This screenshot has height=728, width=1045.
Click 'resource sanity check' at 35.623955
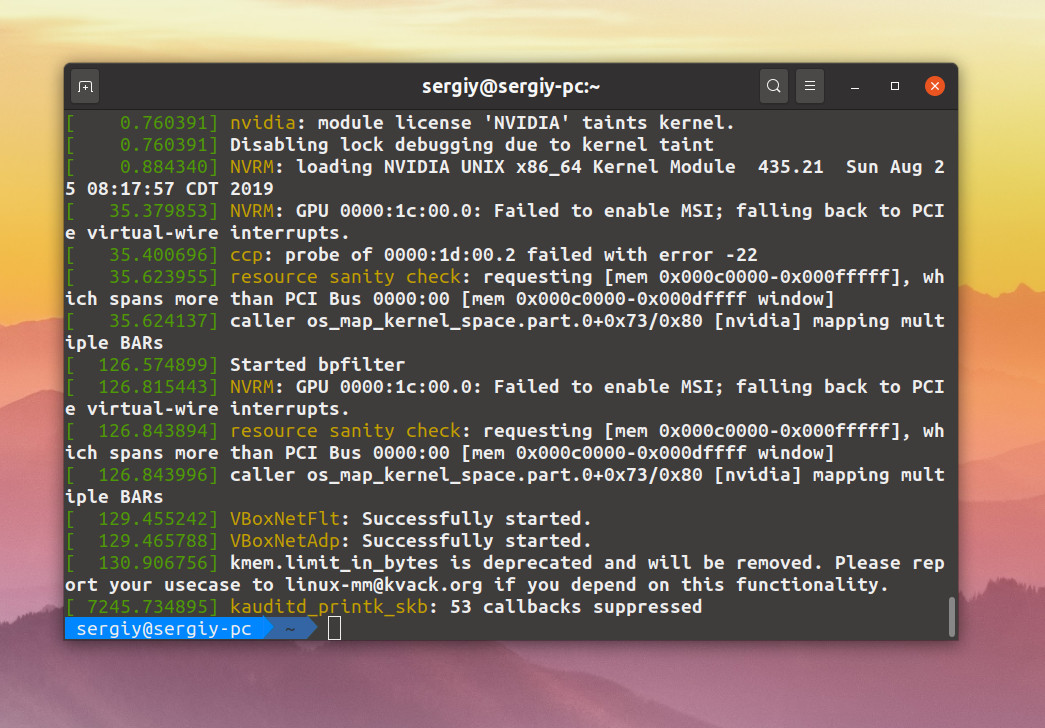tap(345, 277)
